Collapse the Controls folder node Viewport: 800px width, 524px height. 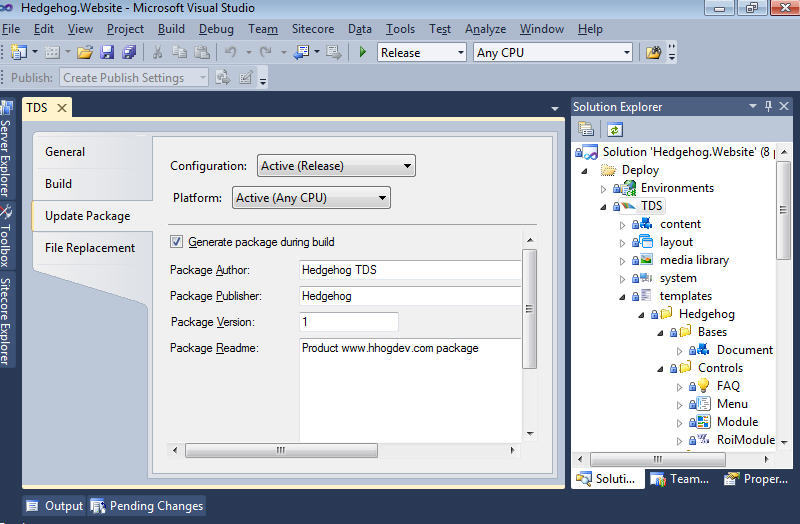[660, 368]
